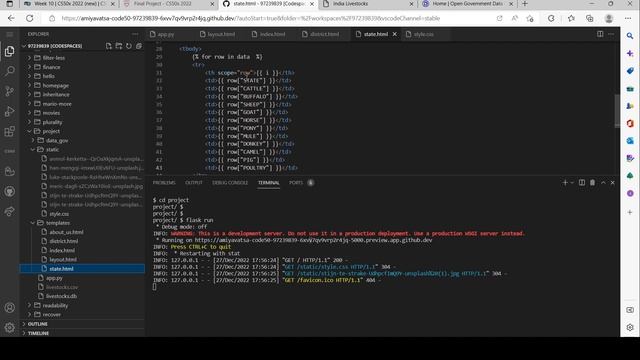
Task: Open the Explorer view in activity bar
Action: (9, 51)
